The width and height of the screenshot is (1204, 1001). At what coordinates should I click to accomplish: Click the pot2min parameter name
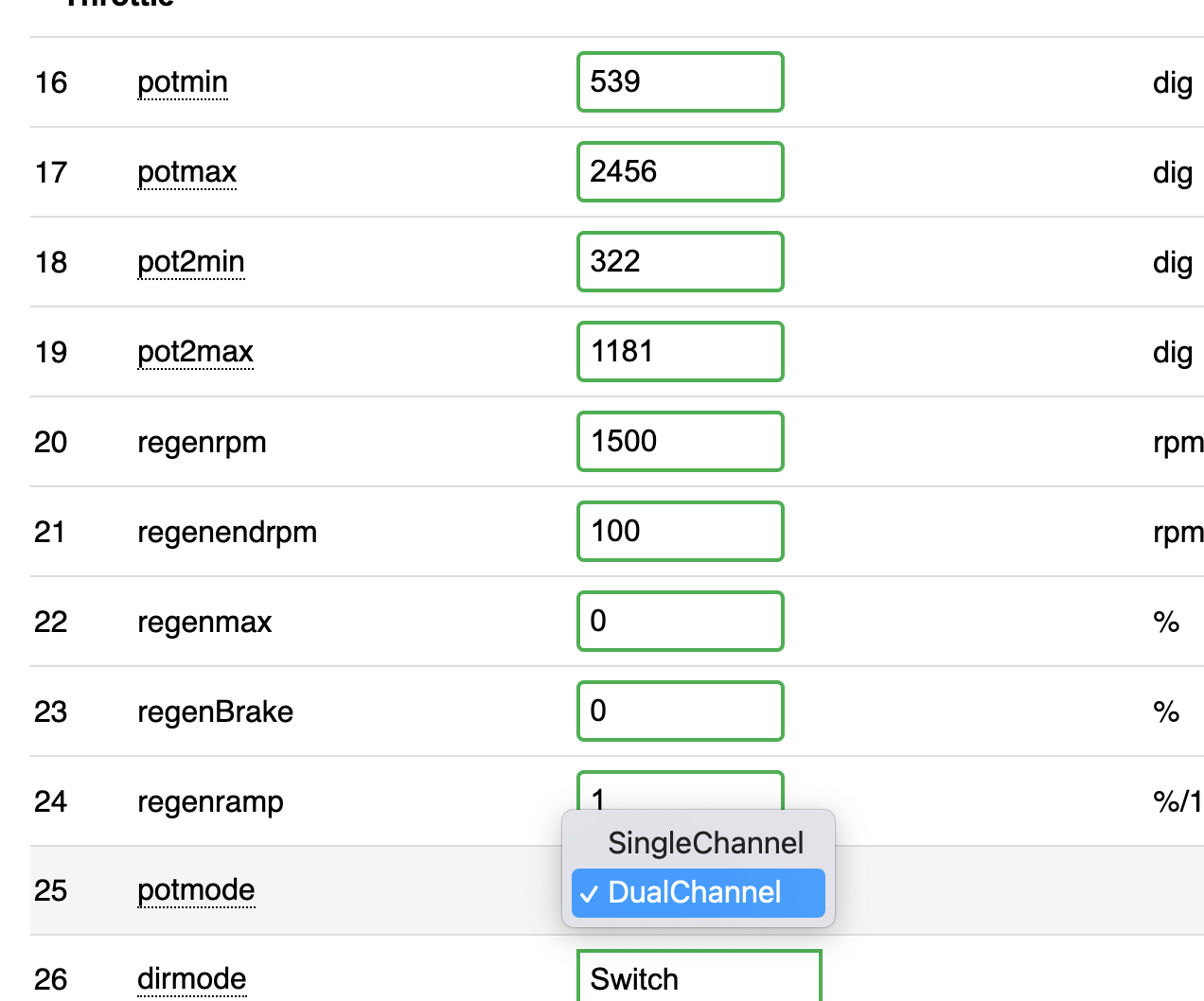191,262
